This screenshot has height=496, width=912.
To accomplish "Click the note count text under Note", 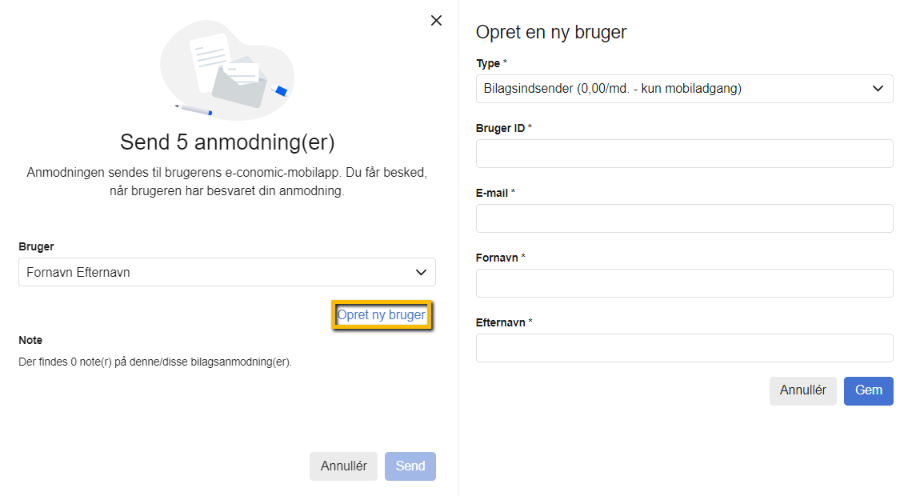I will click(155, 362).
